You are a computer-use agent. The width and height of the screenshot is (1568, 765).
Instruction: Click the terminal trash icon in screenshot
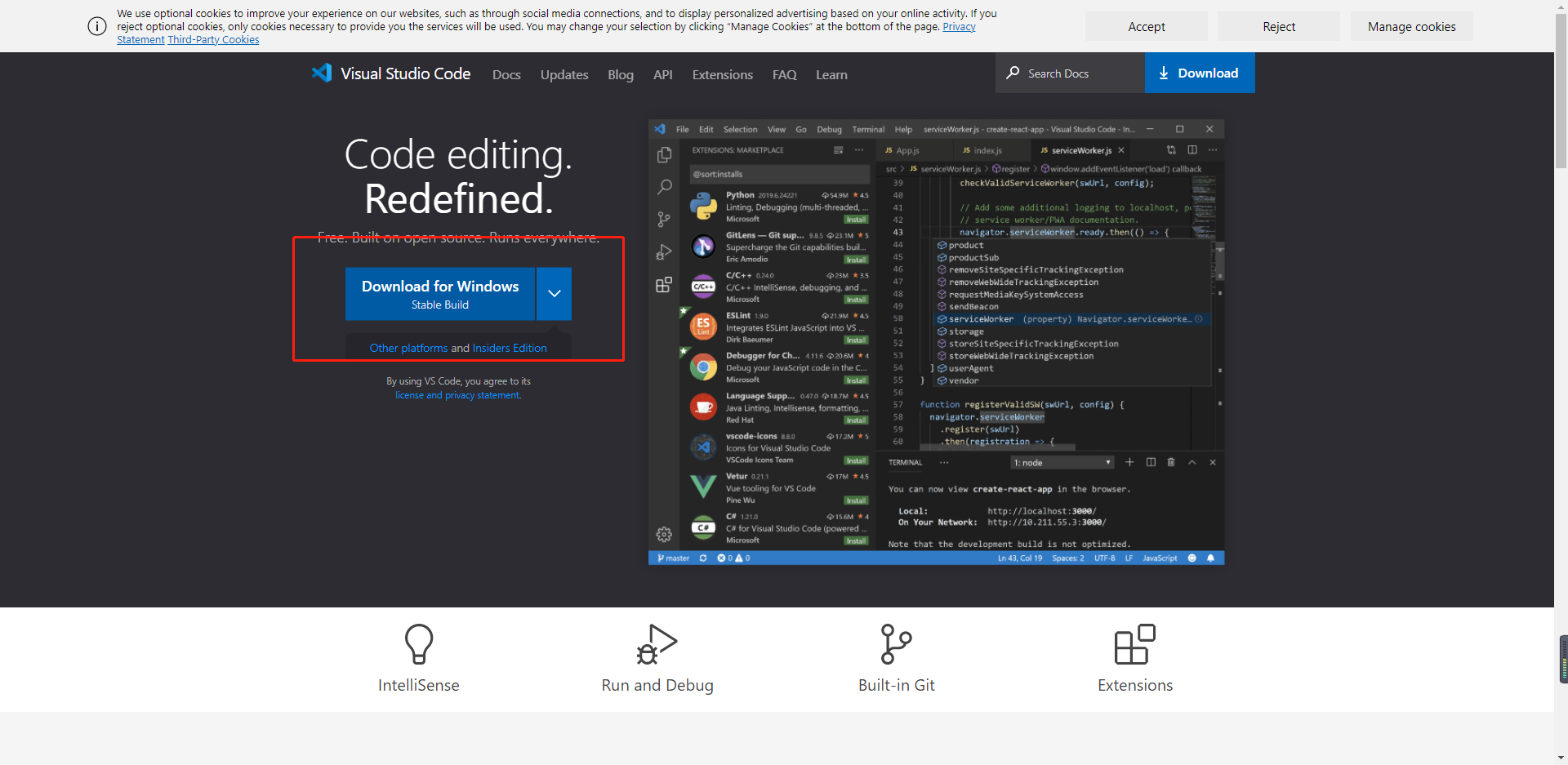pyautogui.click(x=1171, y=462)
